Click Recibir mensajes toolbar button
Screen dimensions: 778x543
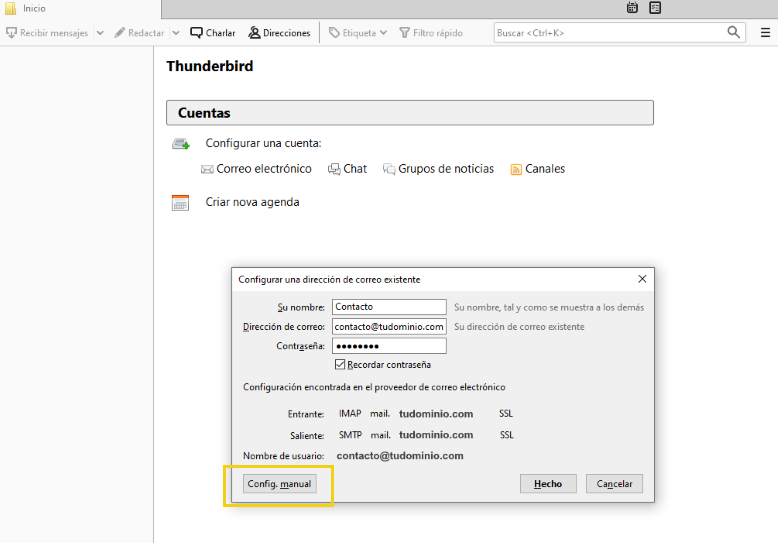(47, 33)
